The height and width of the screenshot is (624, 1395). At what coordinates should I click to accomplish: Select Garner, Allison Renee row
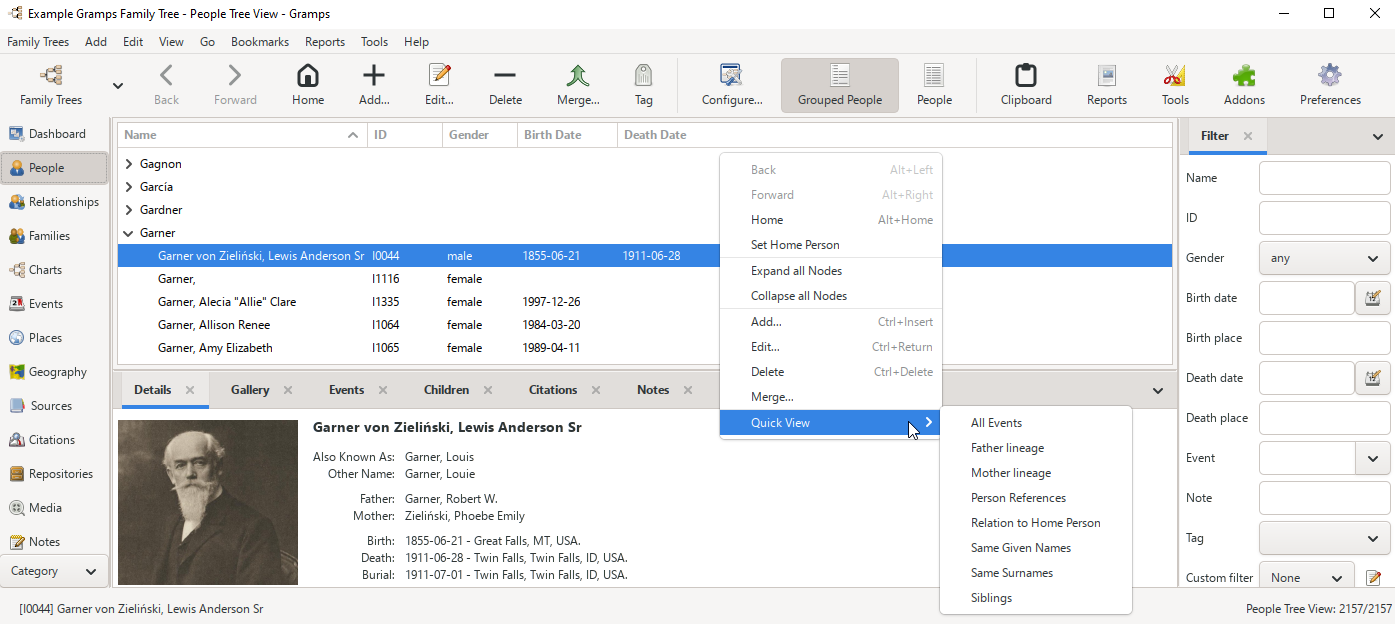tap(645, 325)
